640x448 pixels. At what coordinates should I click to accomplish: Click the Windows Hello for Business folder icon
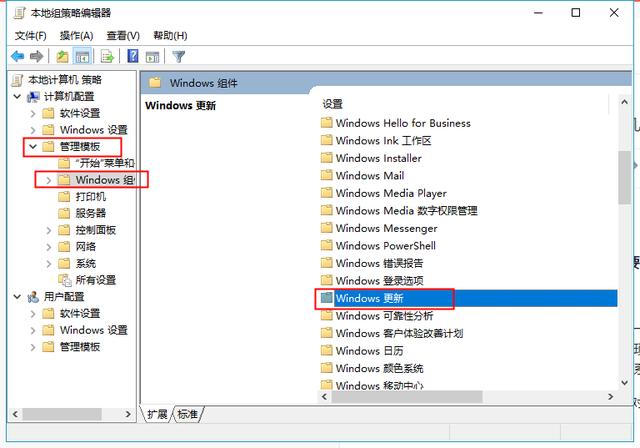tap(327, 123)
